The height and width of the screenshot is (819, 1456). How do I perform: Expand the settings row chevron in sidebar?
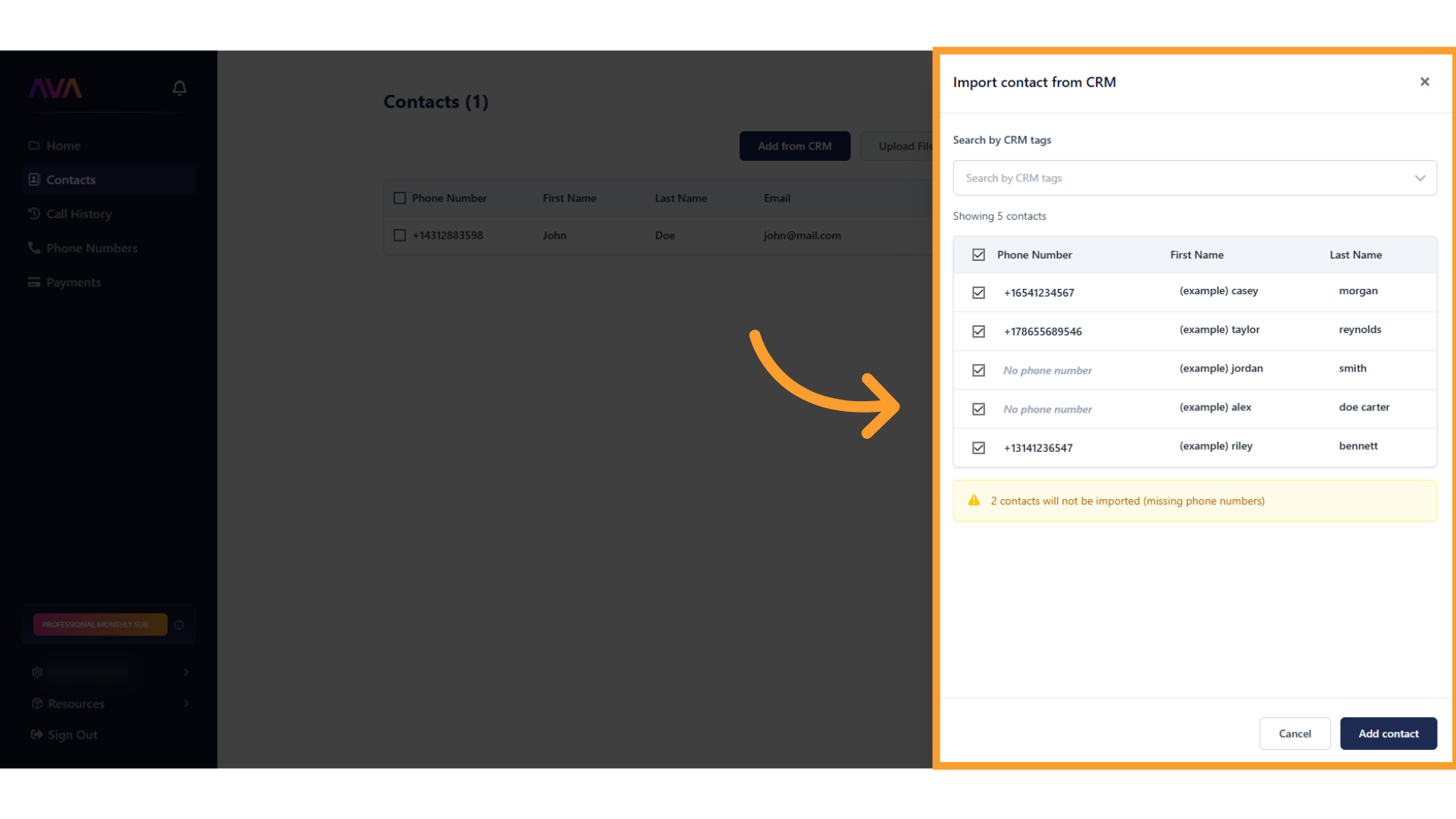click(186, 673)
